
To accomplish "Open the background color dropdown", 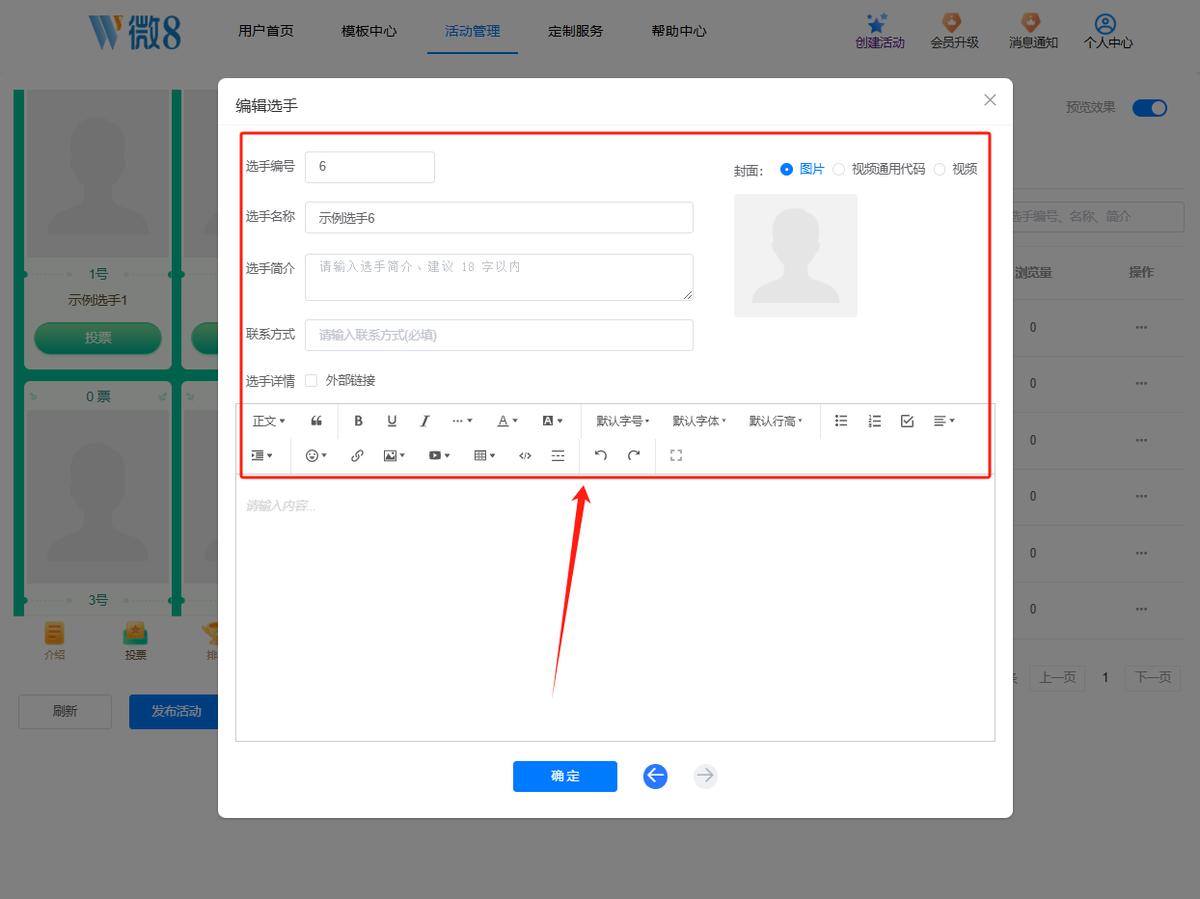I will [553, 421].
